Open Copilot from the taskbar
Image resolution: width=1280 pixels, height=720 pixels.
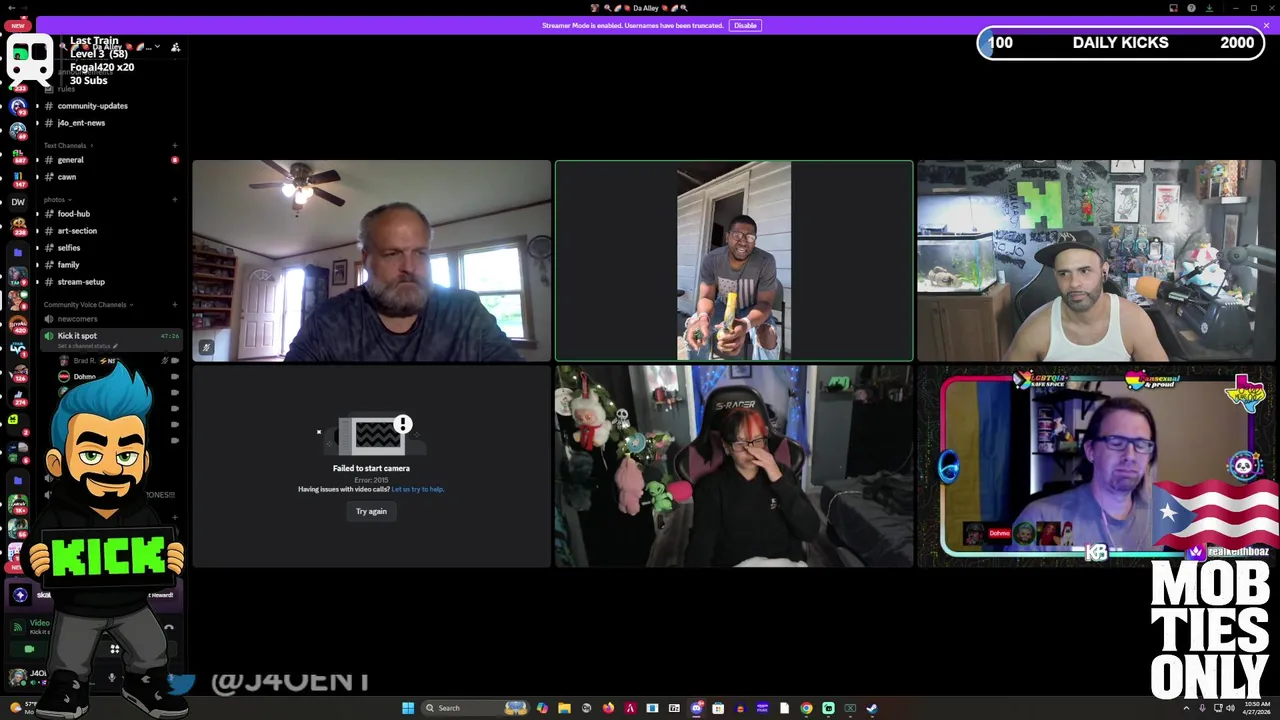point(542,708)
